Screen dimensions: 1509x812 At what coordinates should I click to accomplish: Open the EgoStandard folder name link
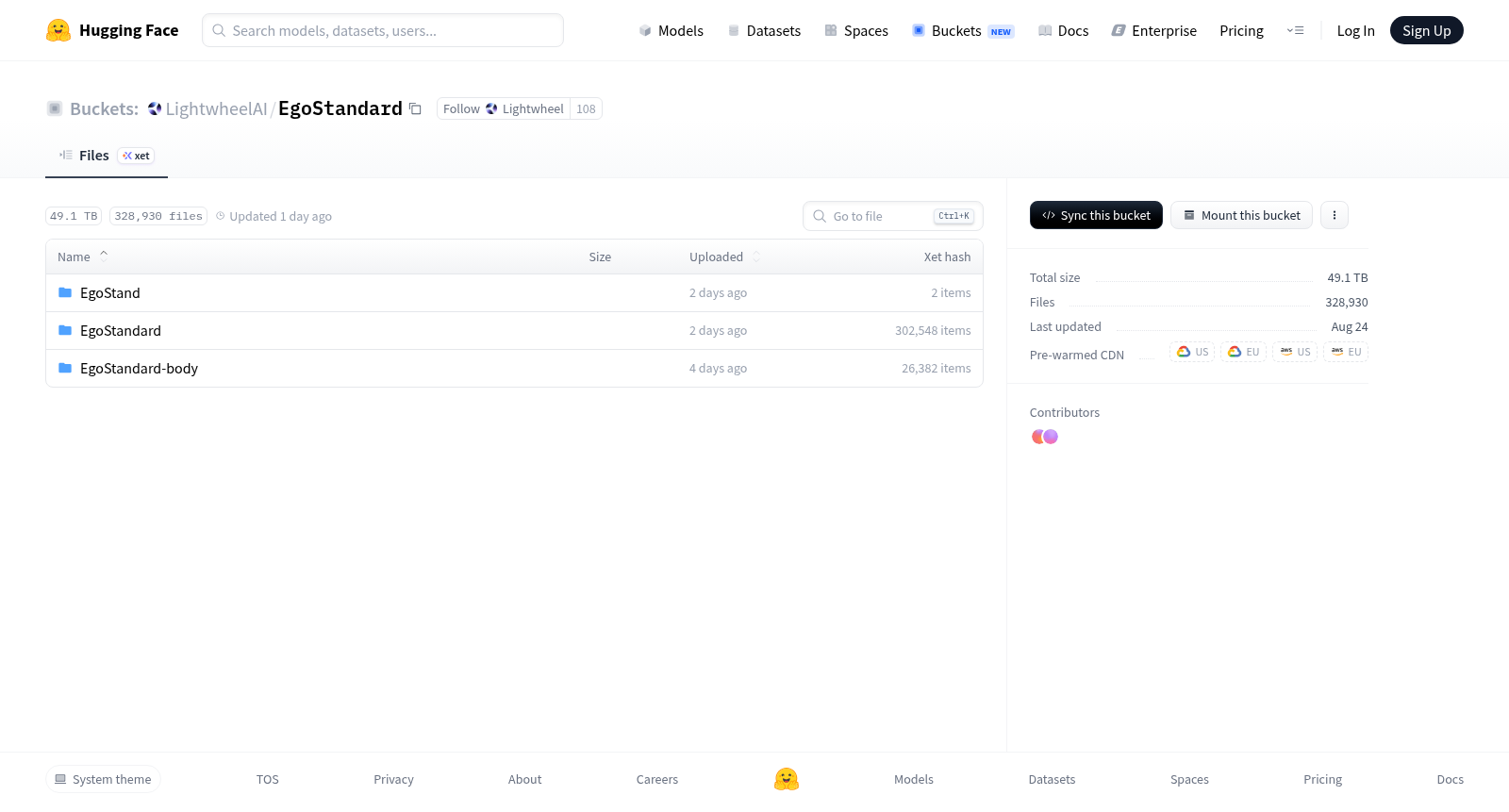pyautogui.click(x=121, y=330)
